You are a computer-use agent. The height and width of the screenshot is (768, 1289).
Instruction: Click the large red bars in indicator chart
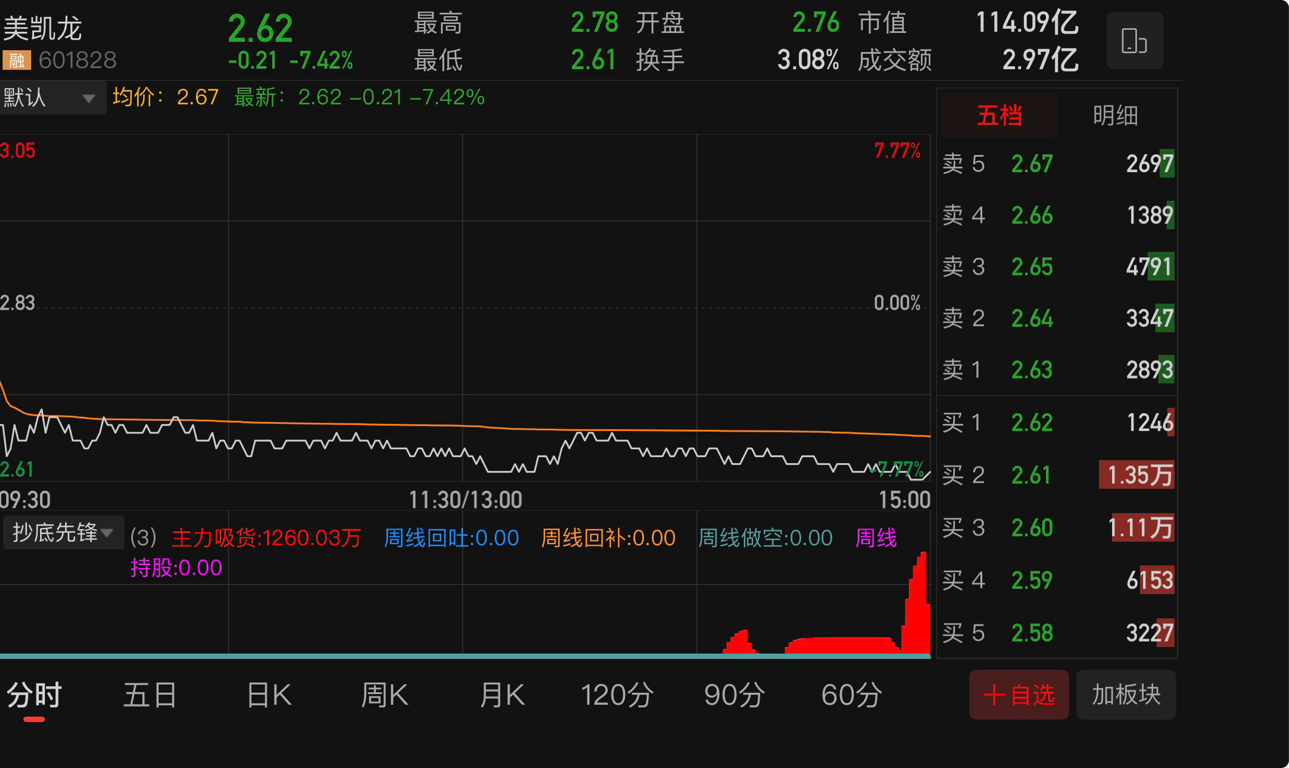915,604
